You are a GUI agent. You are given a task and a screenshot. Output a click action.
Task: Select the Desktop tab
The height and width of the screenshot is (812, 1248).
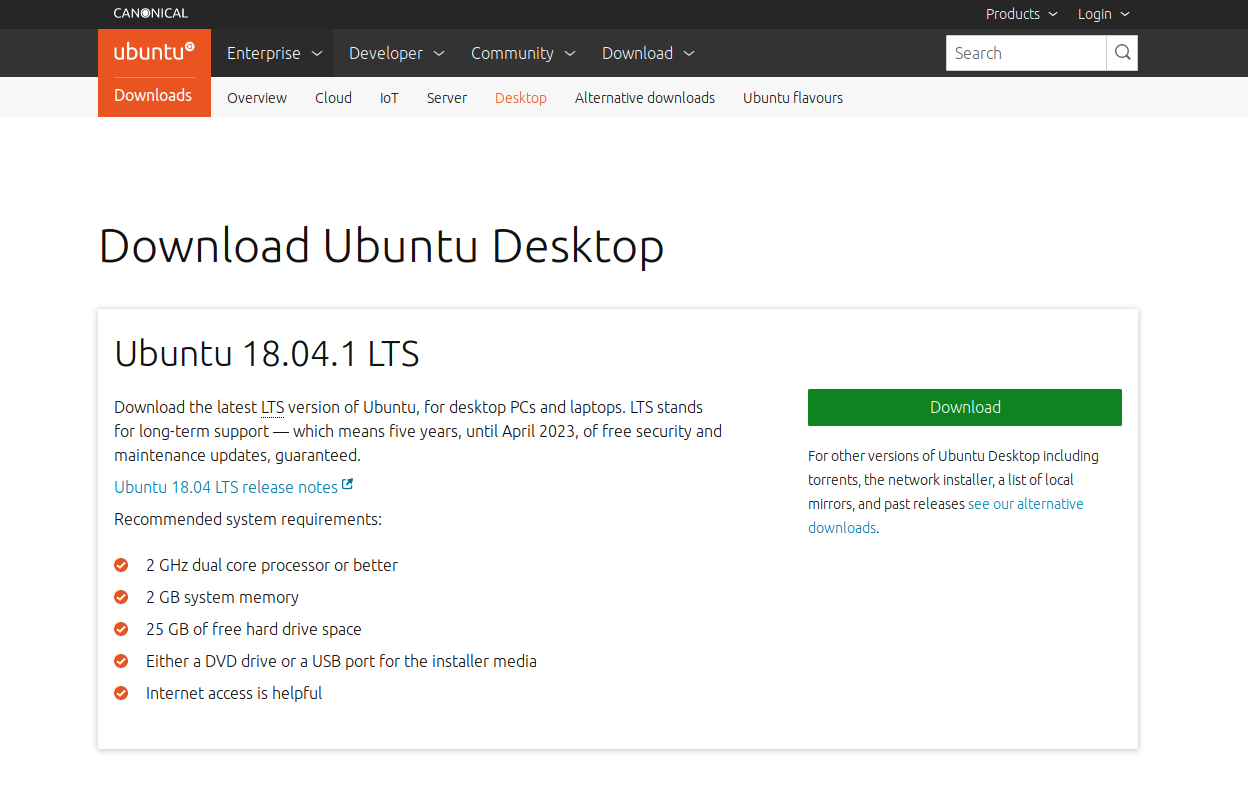pyautogui.click(x=521, y=98)
